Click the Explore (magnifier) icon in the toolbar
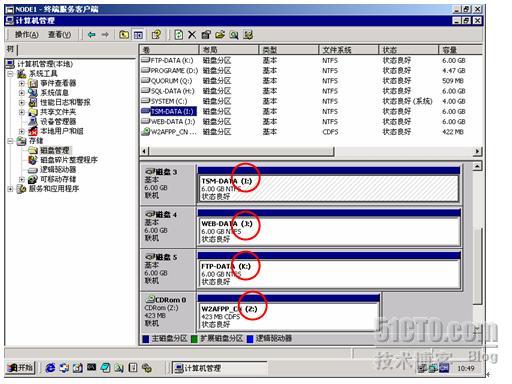Screen dimensions: 512x384 pos(234,34)
